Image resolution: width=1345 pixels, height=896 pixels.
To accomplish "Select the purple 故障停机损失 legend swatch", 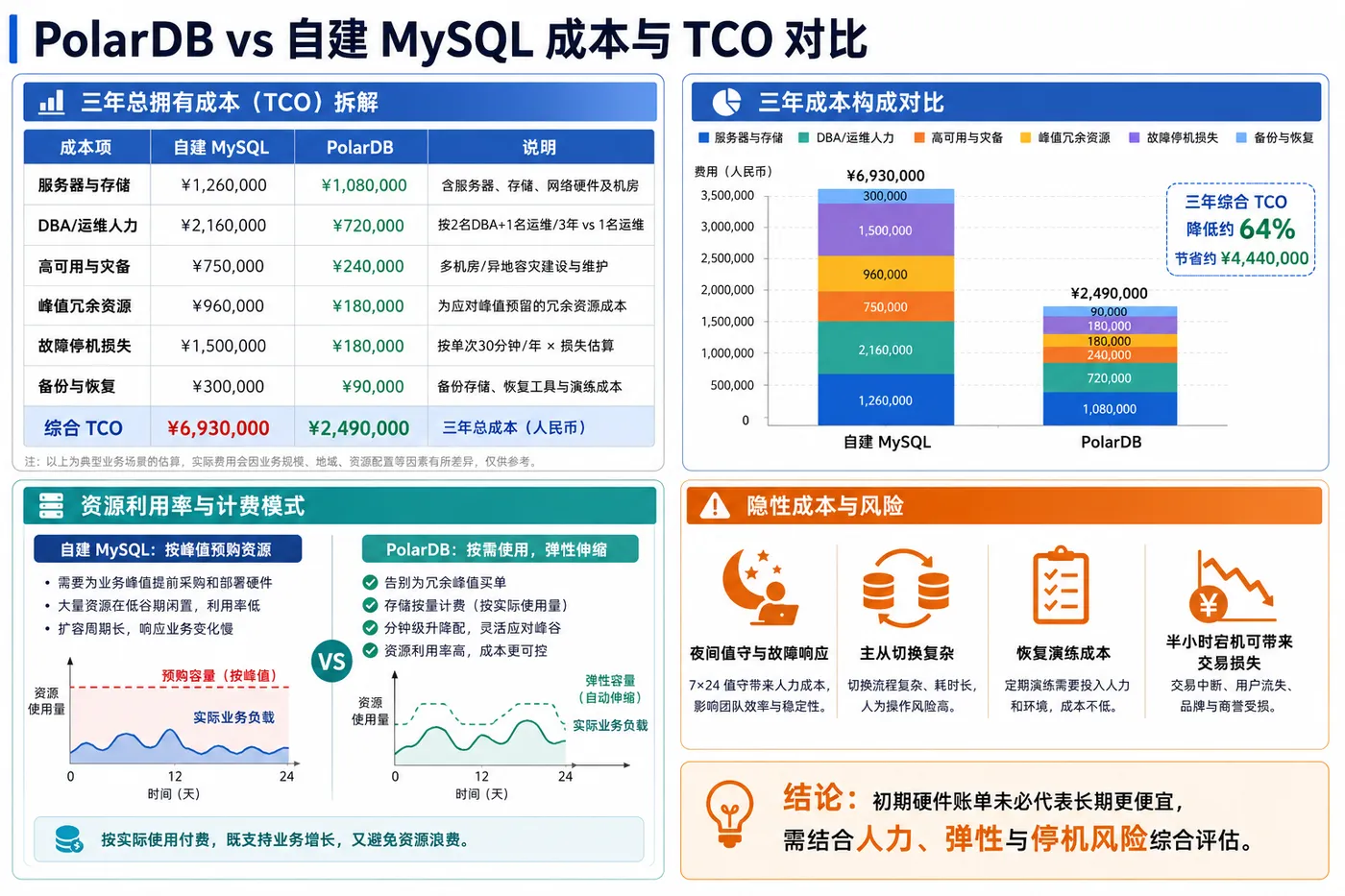I will coord(1135,137).
